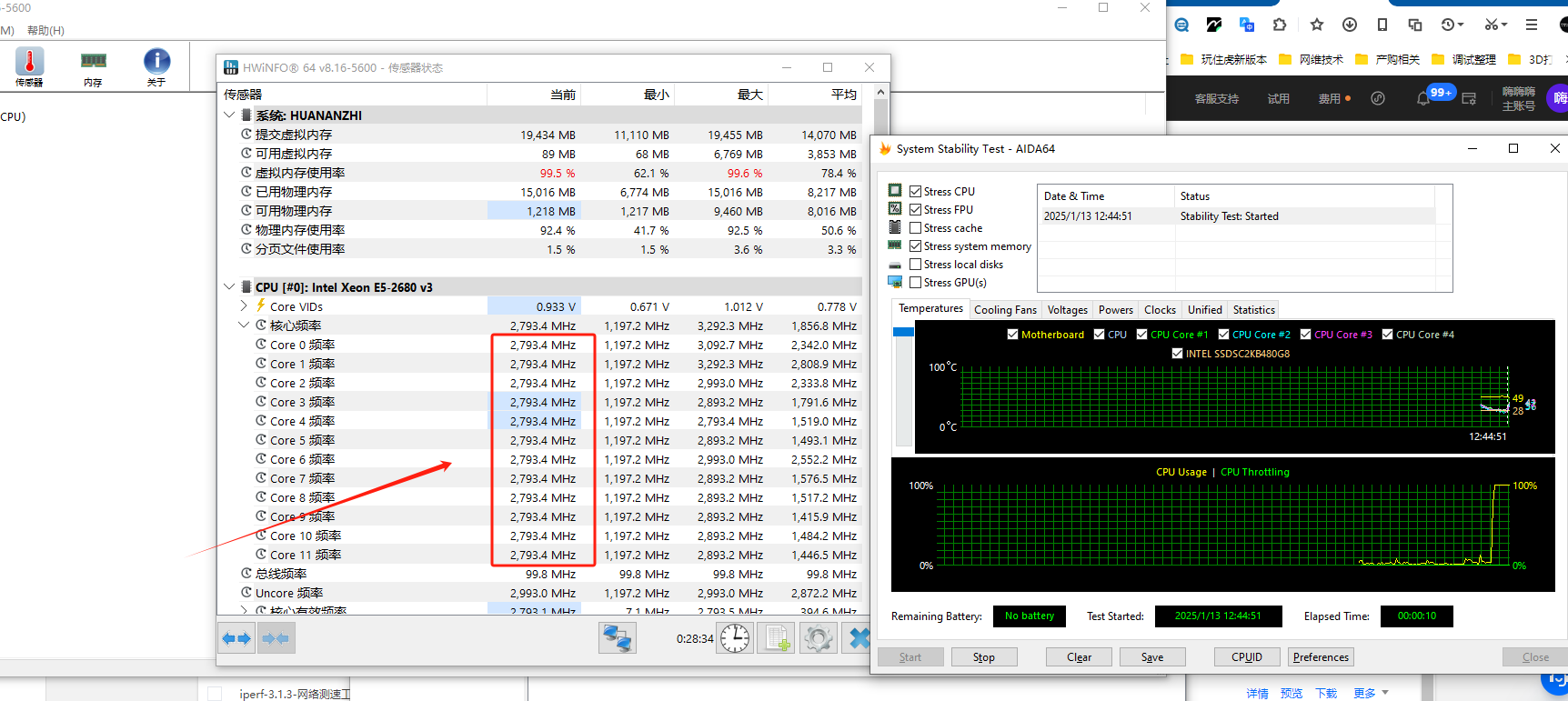The image size is (1568, 701).
Task: Expand the Core VIDs row
Action: (244, 306)
